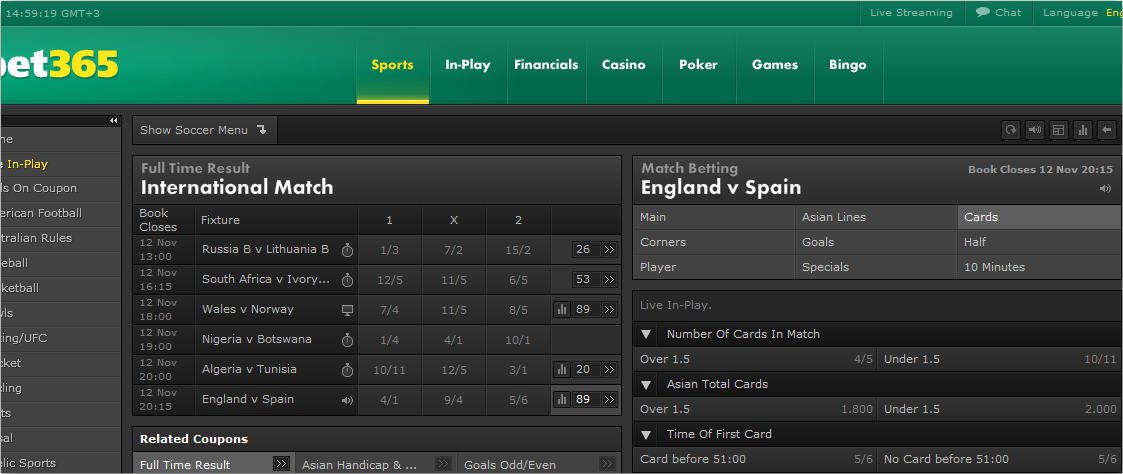1123x474 pixels.
Task: Select the 10 Minutes market tab
Action: point(1039,267)
